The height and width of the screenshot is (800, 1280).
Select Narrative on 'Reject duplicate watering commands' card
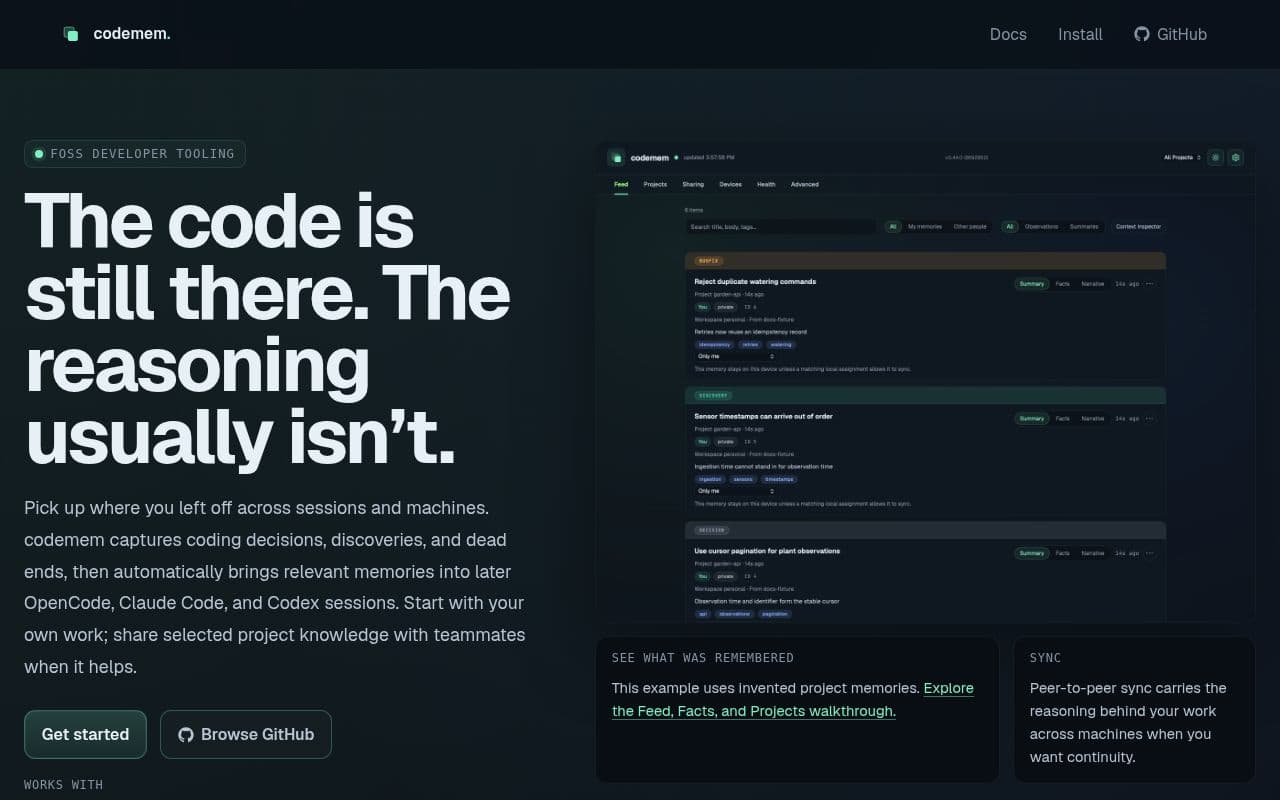(1093, 284)
